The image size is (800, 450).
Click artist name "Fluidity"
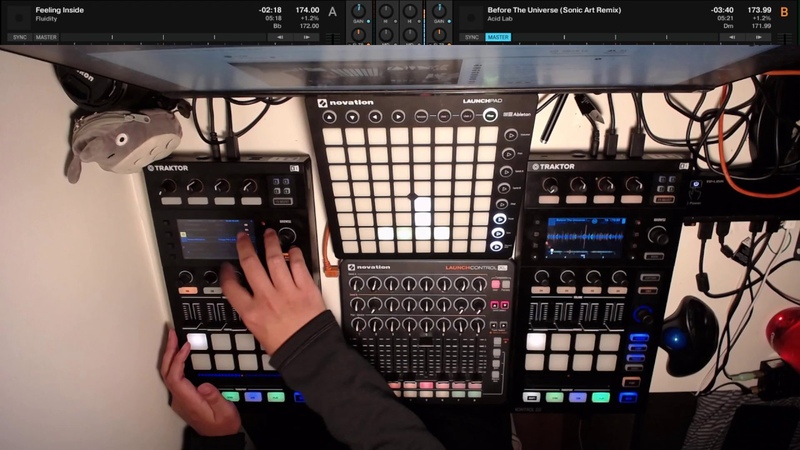click(46, 19)
